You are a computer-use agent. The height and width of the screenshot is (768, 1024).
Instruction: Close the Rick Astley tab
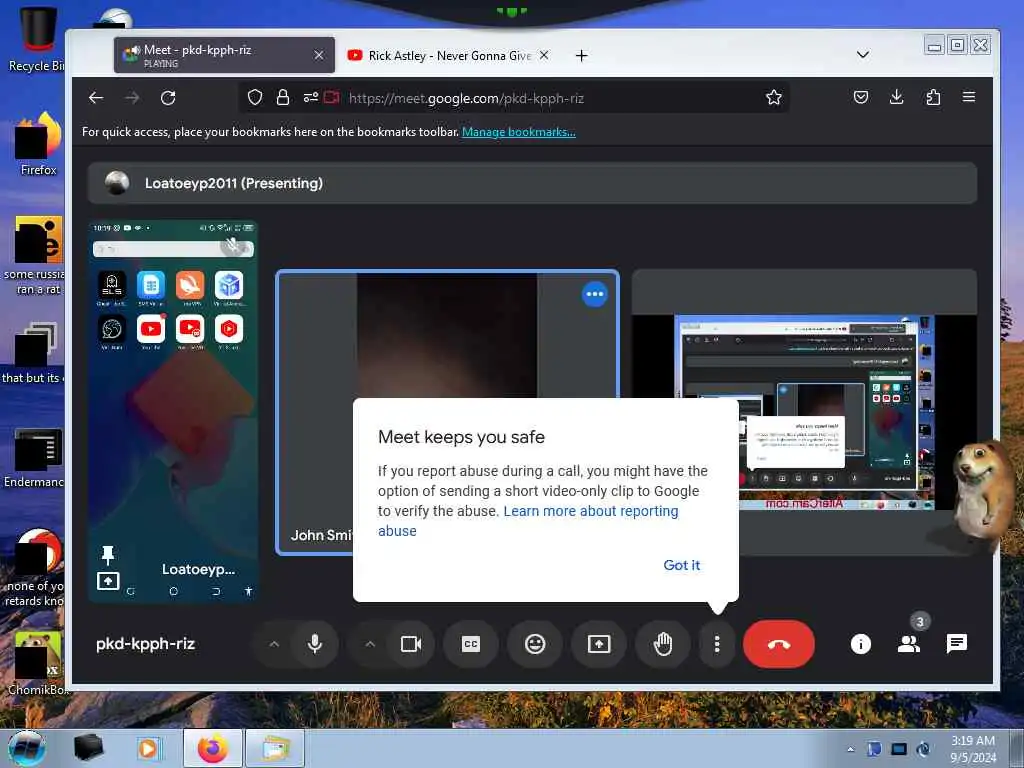tap(544, 56)
